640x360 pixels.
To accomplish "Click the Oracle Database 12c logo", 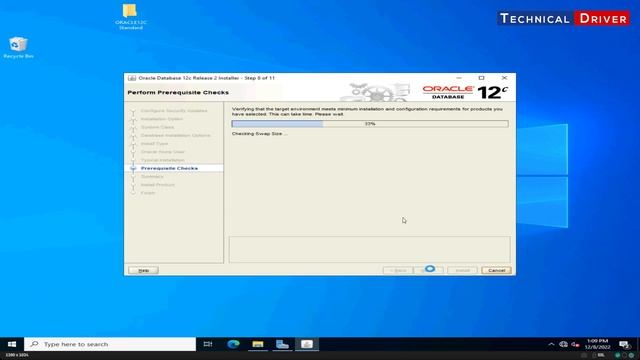I will (465, 92).
